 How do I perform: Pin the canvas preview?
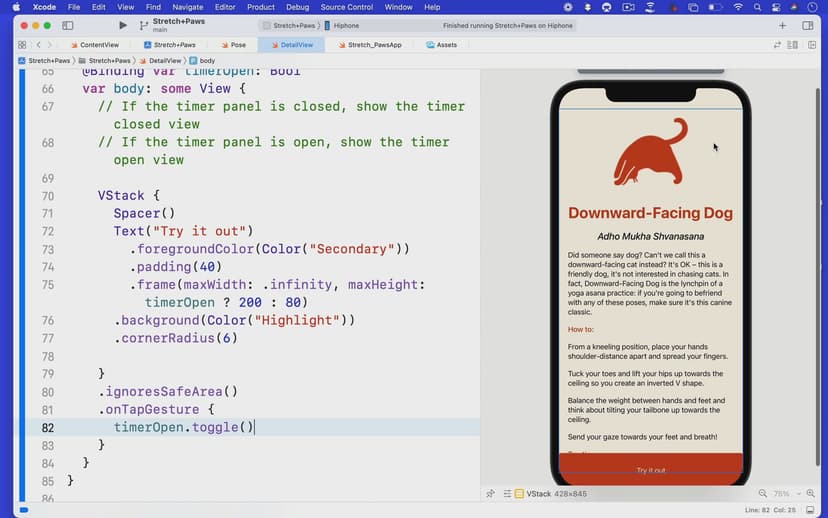point(490,494)
